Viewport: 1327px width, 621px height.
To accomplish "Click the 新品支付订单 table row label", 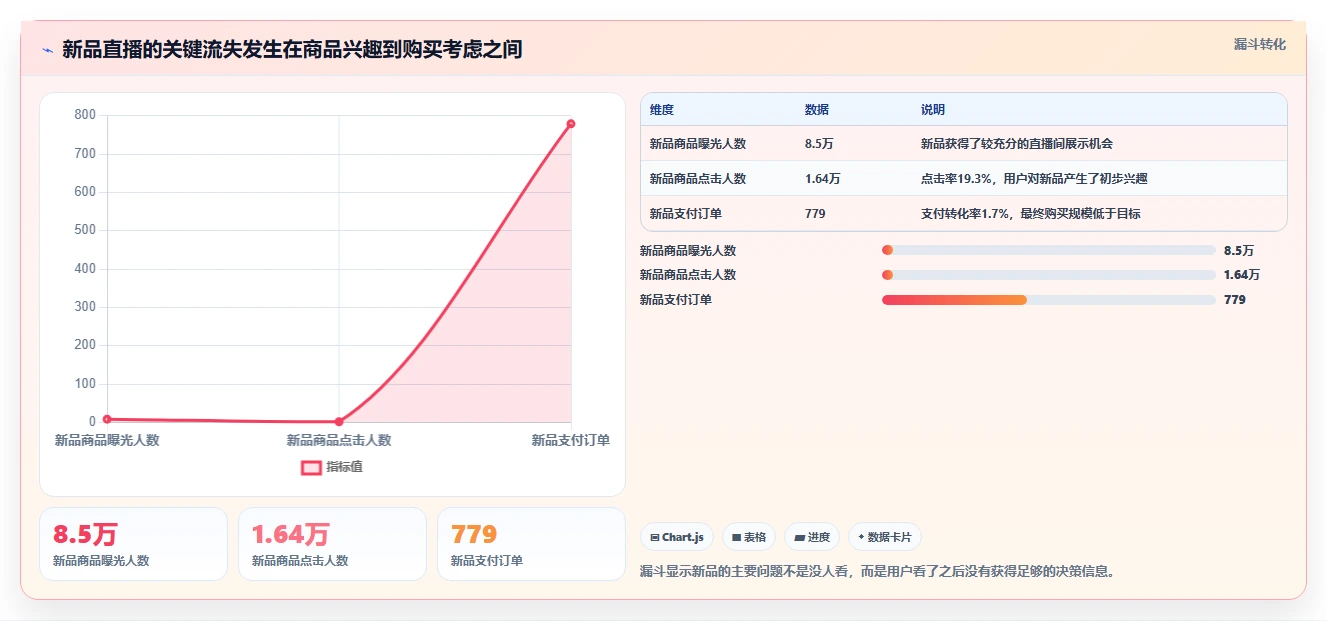I will [686, 214].
